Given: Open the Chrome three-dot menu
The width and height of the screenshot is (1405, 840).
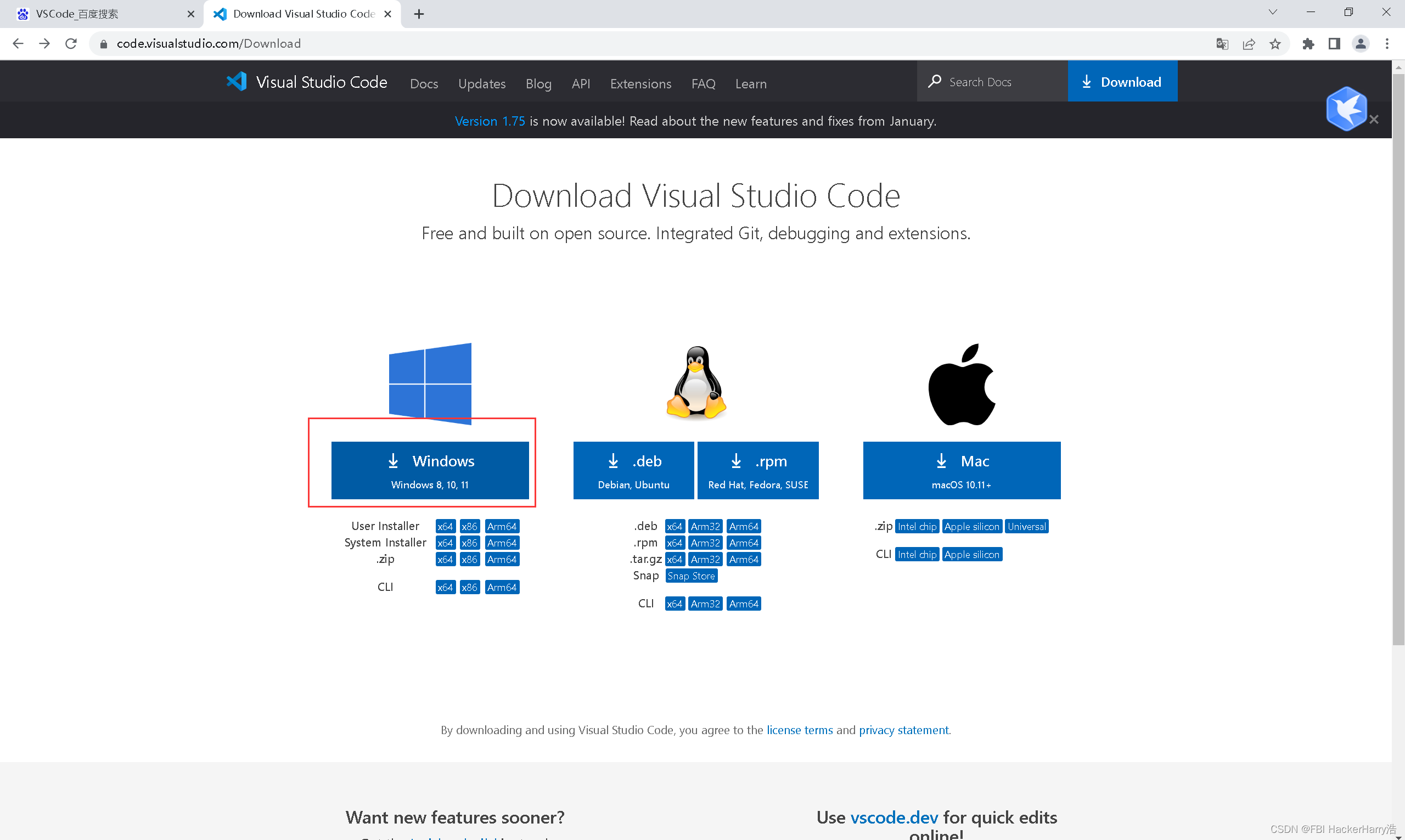Looking at the screenshot, I should [x=1387, y=43].
